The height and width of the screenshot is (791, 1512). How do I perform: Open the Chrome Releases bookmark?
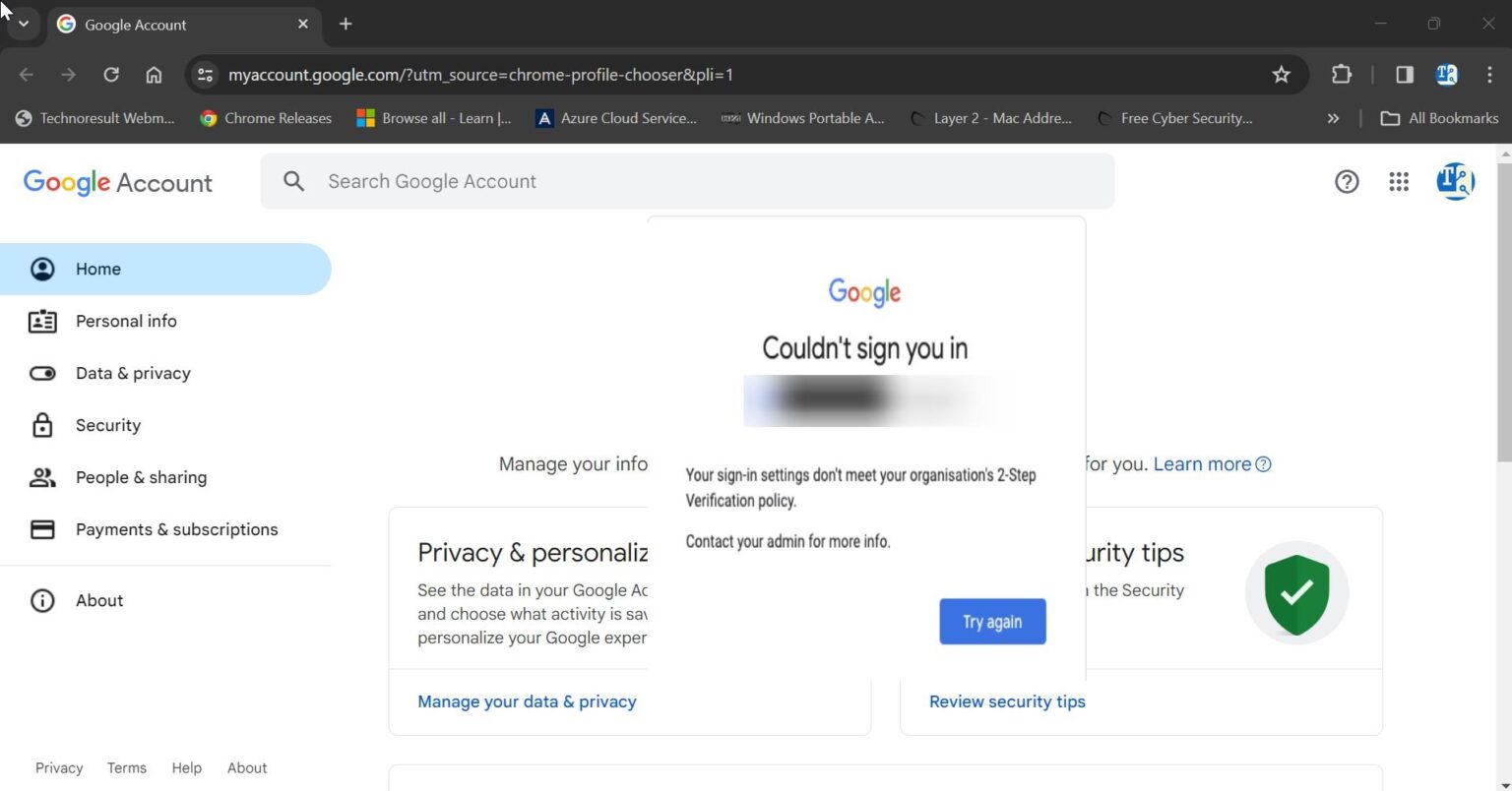point(266,118)
